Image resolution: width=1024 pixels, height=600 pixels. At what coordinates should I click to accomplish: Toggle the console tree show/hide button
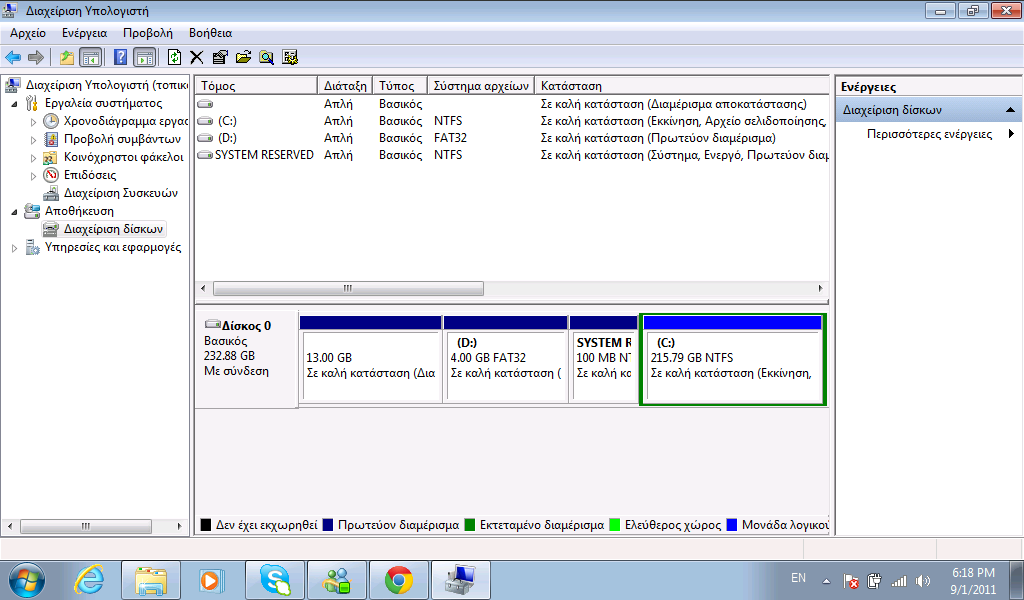click(91, 57)
